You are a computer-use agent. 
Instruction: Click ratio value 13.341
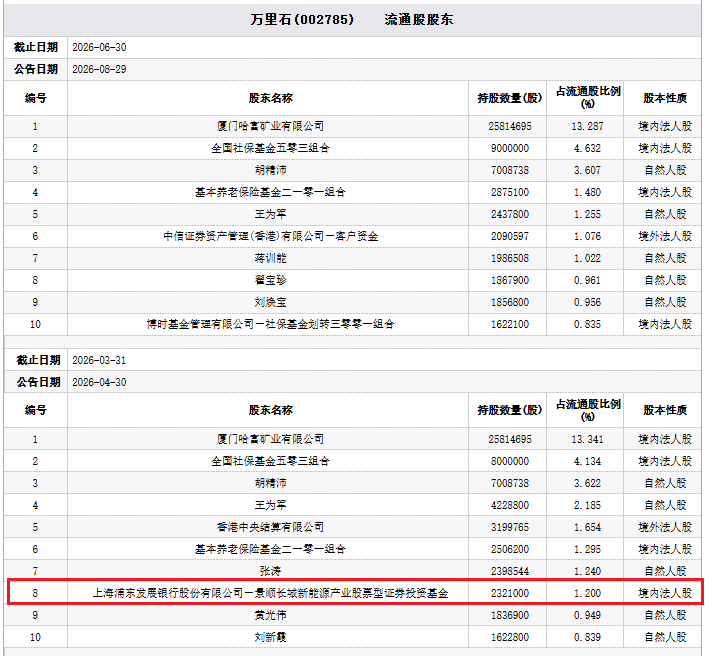pos(587,439)
